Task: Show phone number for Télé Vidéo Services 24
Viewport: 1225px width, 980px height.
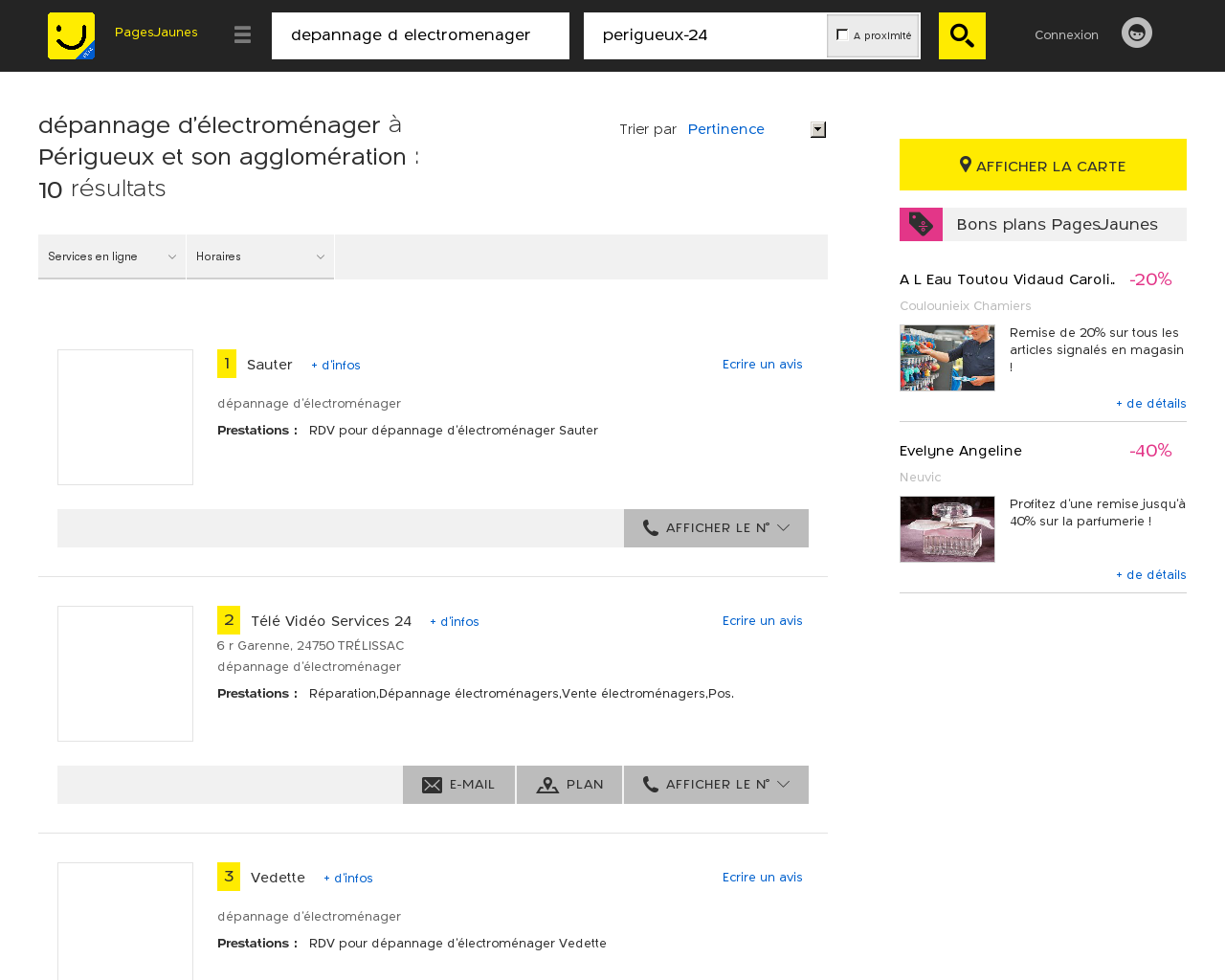Action: point(716,785)
